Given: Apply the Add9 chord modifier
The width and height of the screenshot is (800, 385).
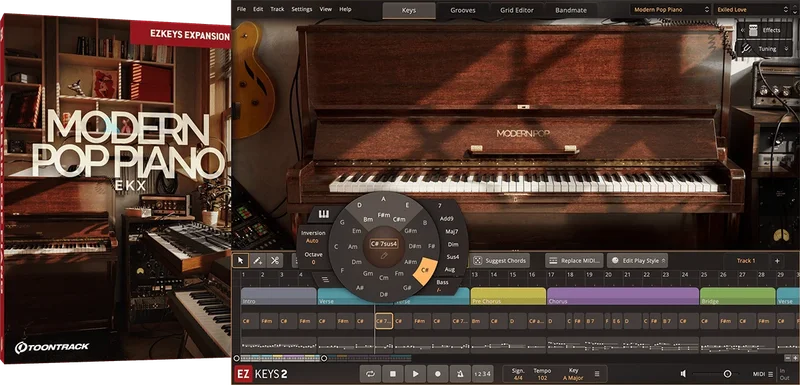Looking at the screenshot, I should click(446, 219).
